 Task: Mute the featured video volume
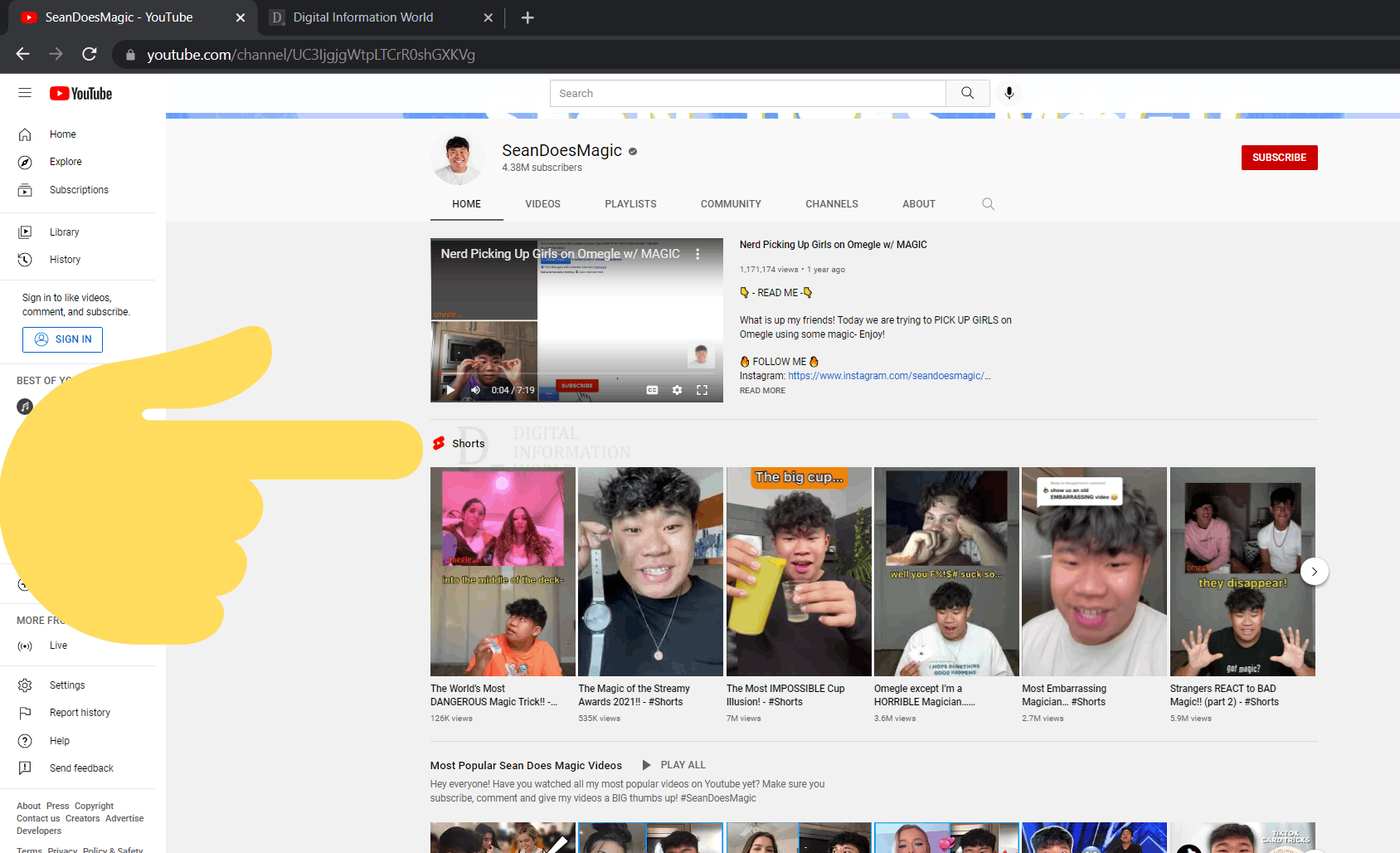coord(475,390)
